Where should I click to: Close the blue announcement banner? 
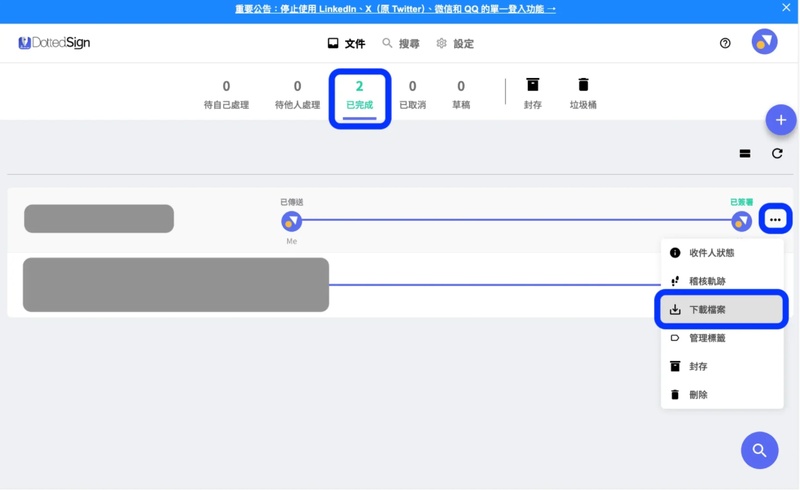(786, 7)
